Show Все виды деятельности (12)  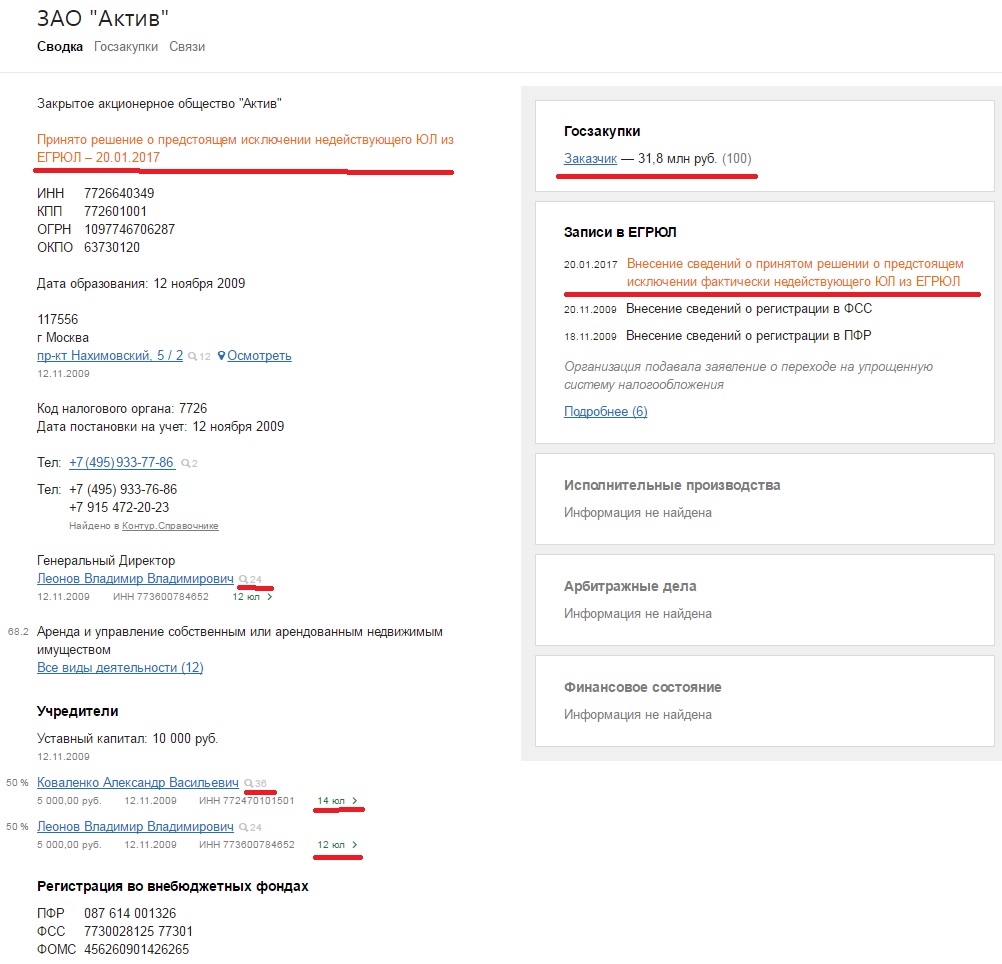pyautogui.click(x=120, y=667)
